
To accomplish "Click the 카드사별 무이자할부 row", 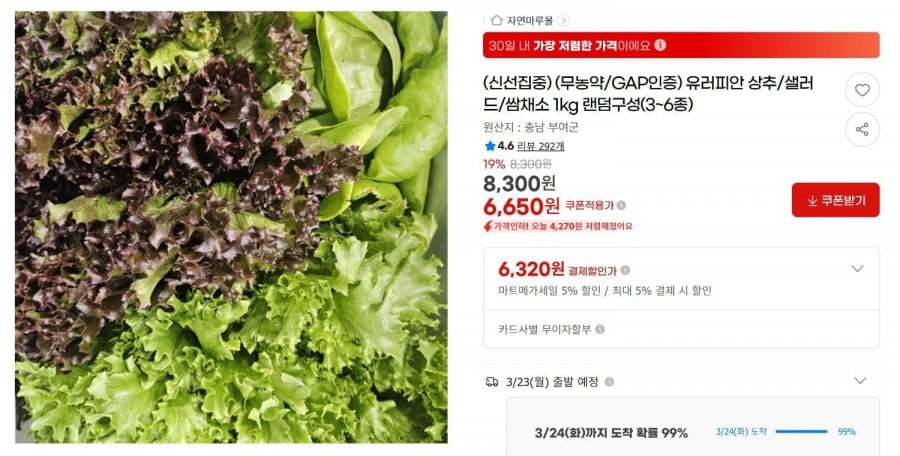I will 681,329.
